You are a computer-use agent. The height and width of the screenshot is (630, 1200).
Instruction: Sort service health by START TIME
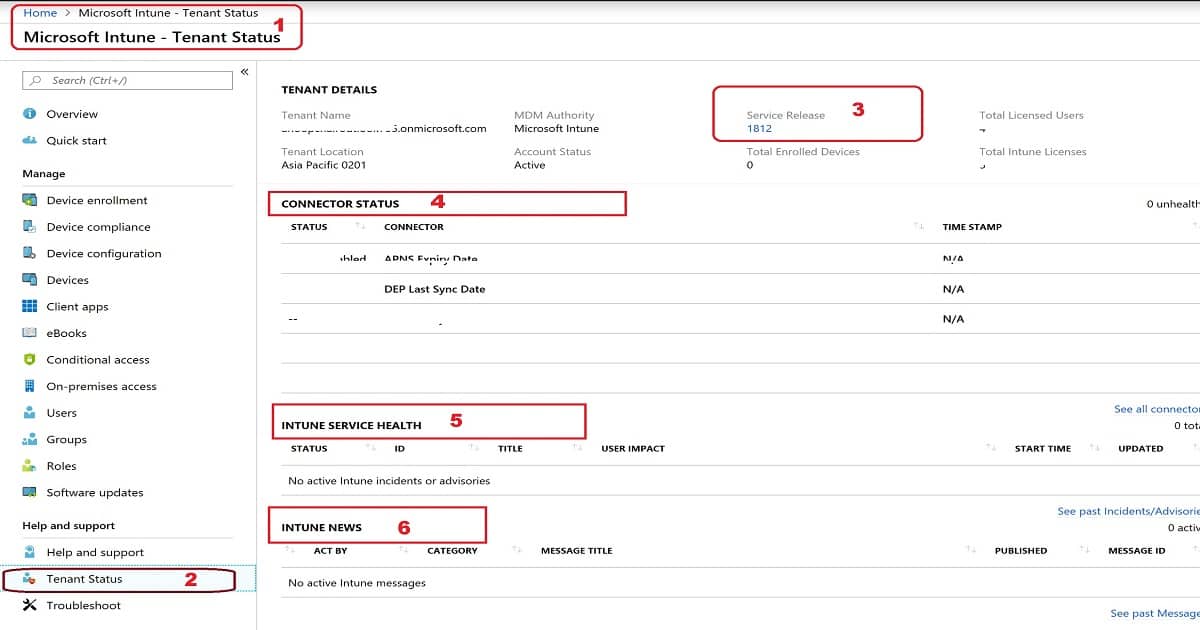pyautogui.click(x=1042, y=448)
